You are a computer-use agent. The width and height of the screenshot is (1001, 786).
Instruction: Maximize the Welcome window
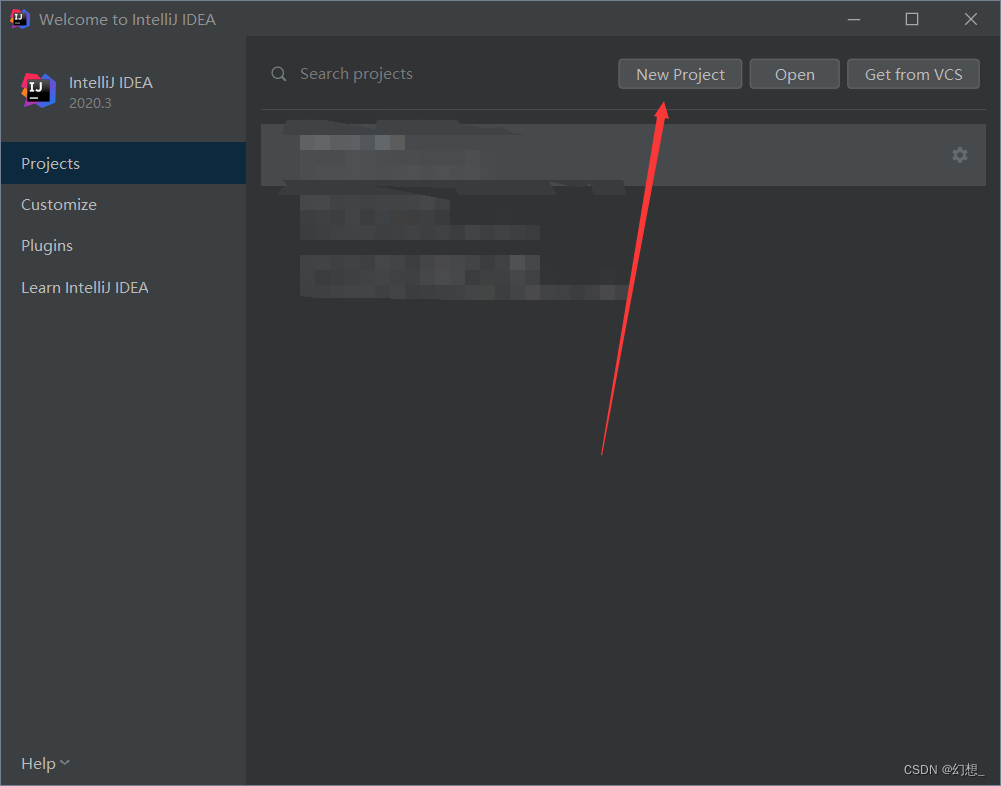coord(912,19)
